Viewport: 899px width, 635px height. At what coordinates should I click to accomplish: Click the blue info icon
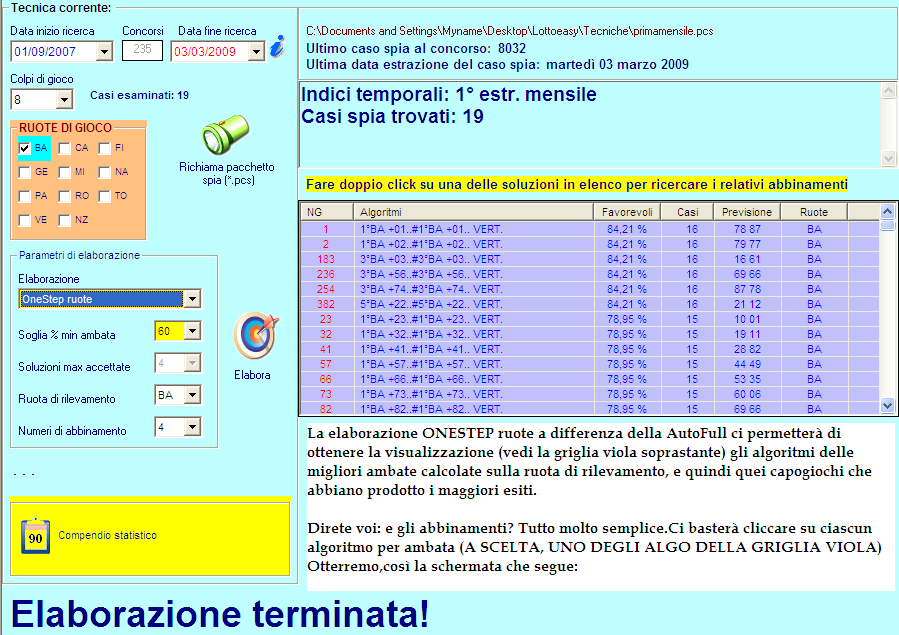point(278,46)
